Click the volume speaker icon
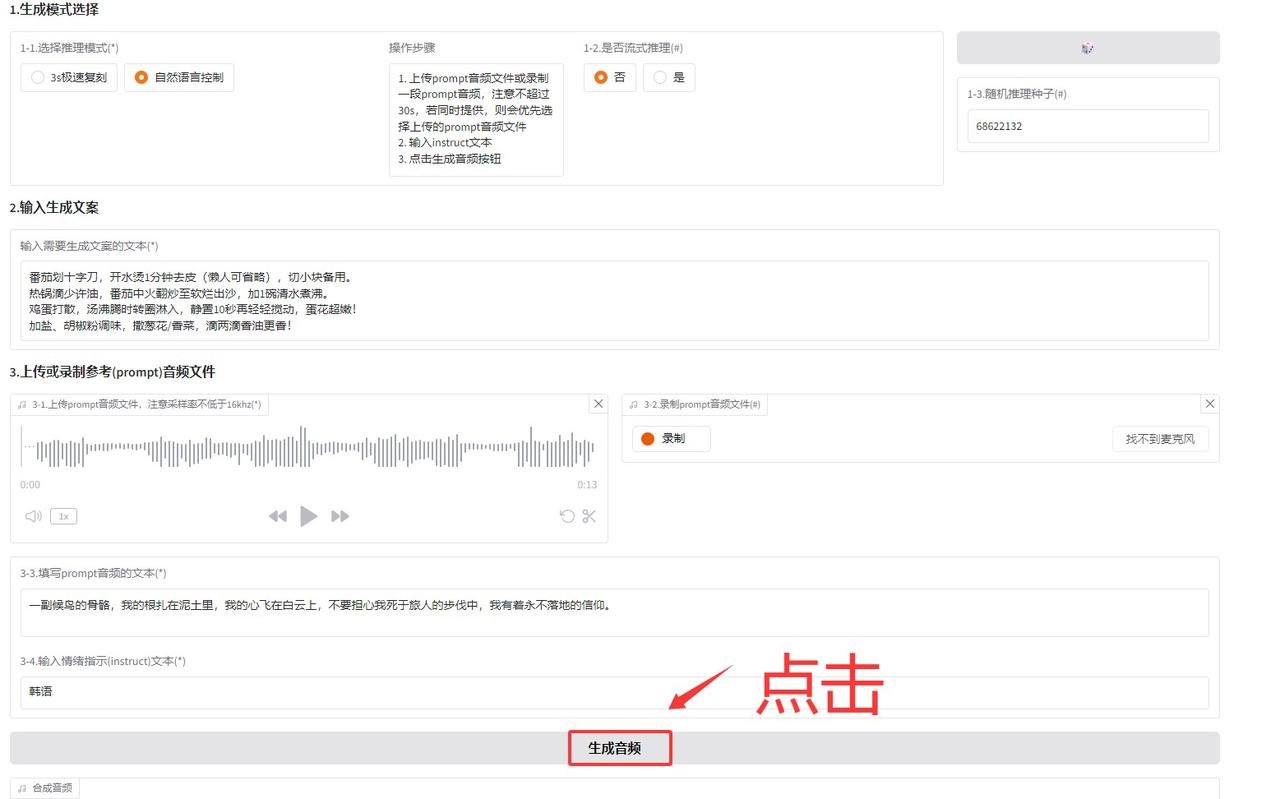 (33, 516)
